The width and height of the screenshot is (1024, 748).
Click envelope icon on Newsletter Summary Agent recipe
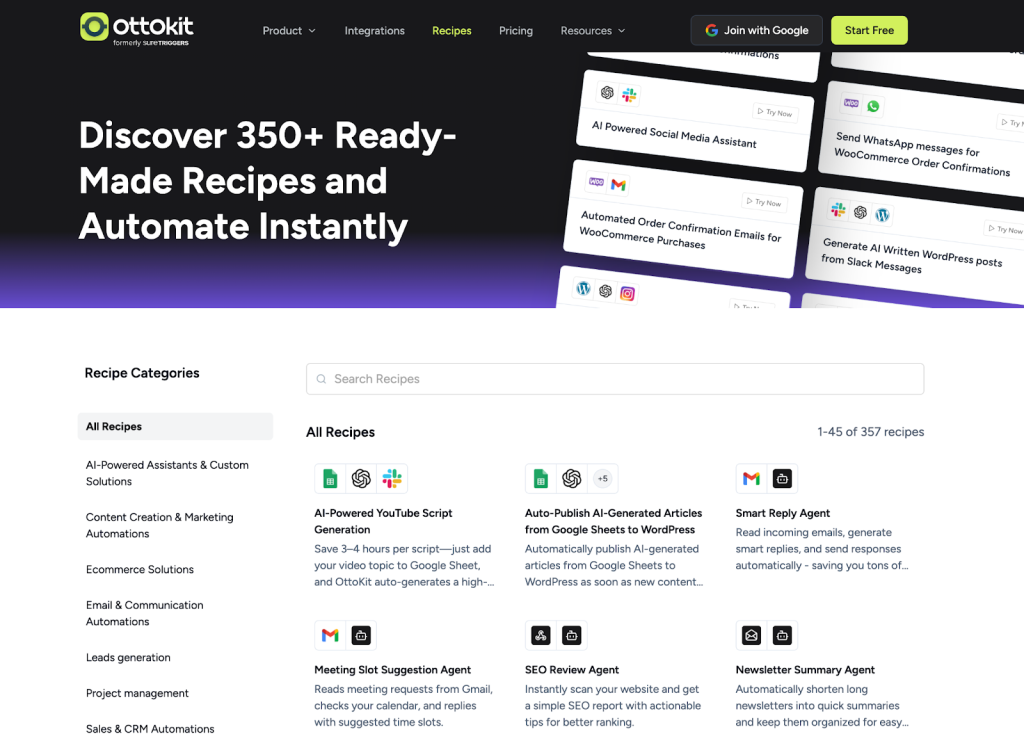coord(751,636)
